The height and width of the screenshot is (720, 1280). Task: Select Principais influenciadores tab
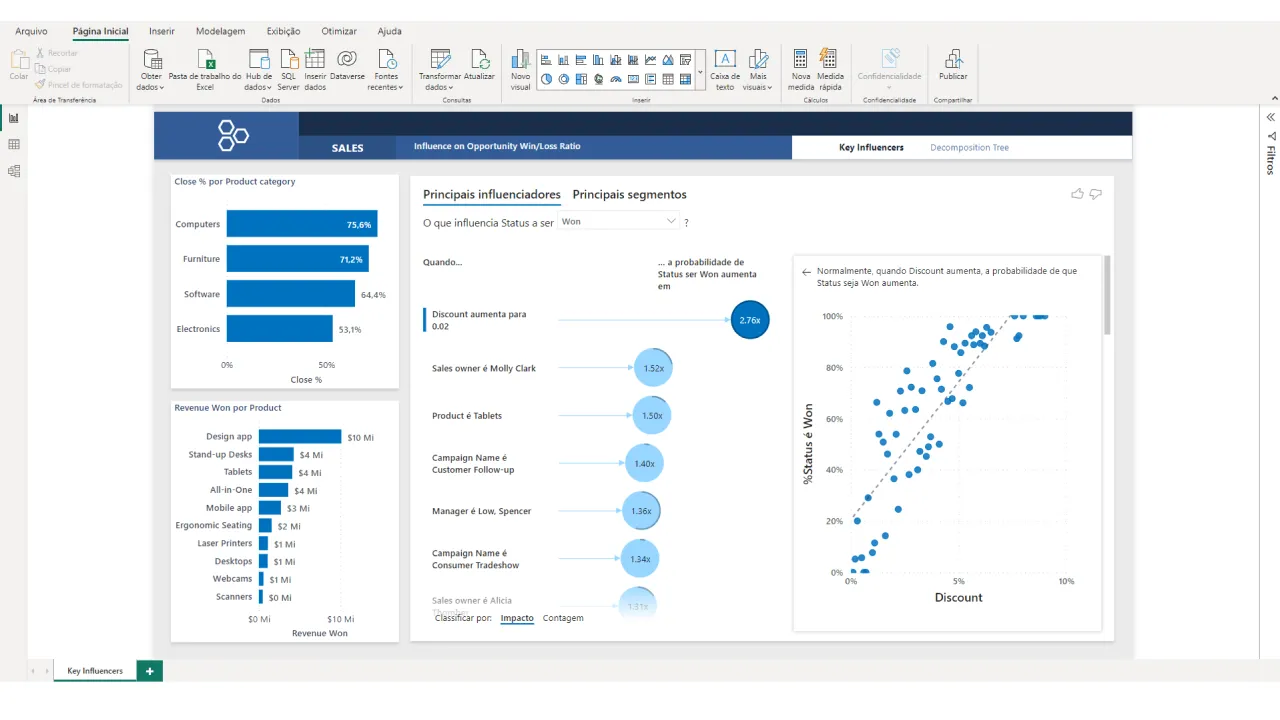pos(492,195)
